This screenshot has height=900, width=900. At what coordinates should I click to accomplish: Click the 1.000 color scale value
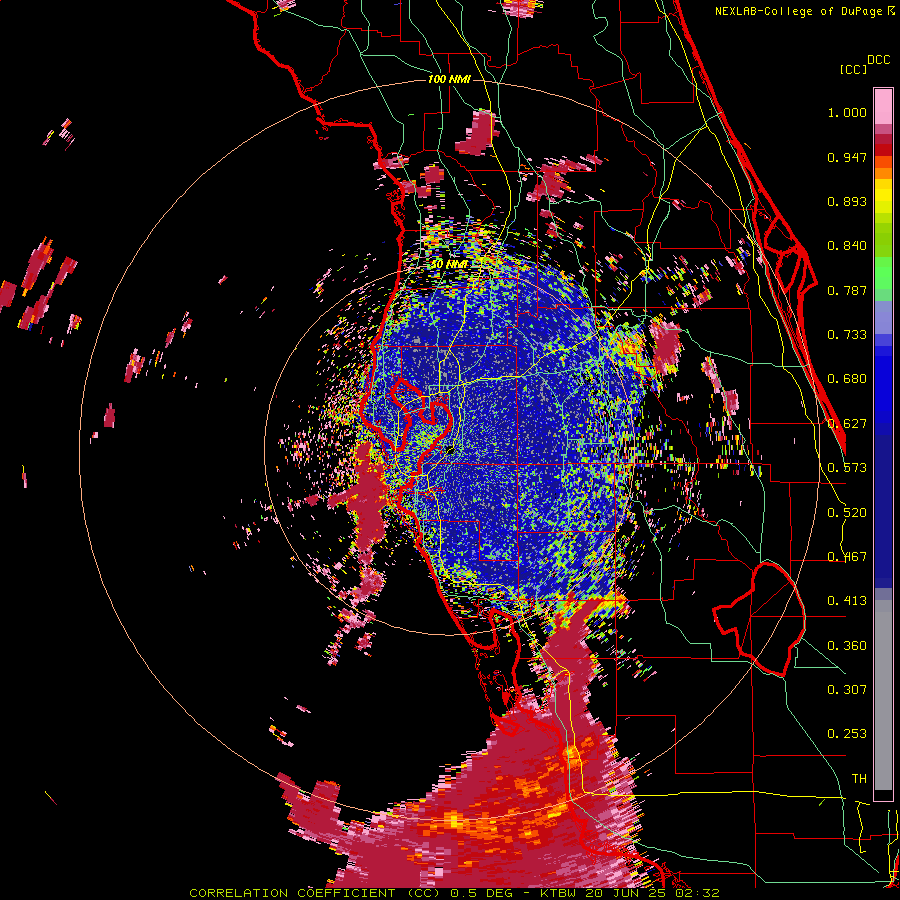pyautogui.click(x=847, y=112)
